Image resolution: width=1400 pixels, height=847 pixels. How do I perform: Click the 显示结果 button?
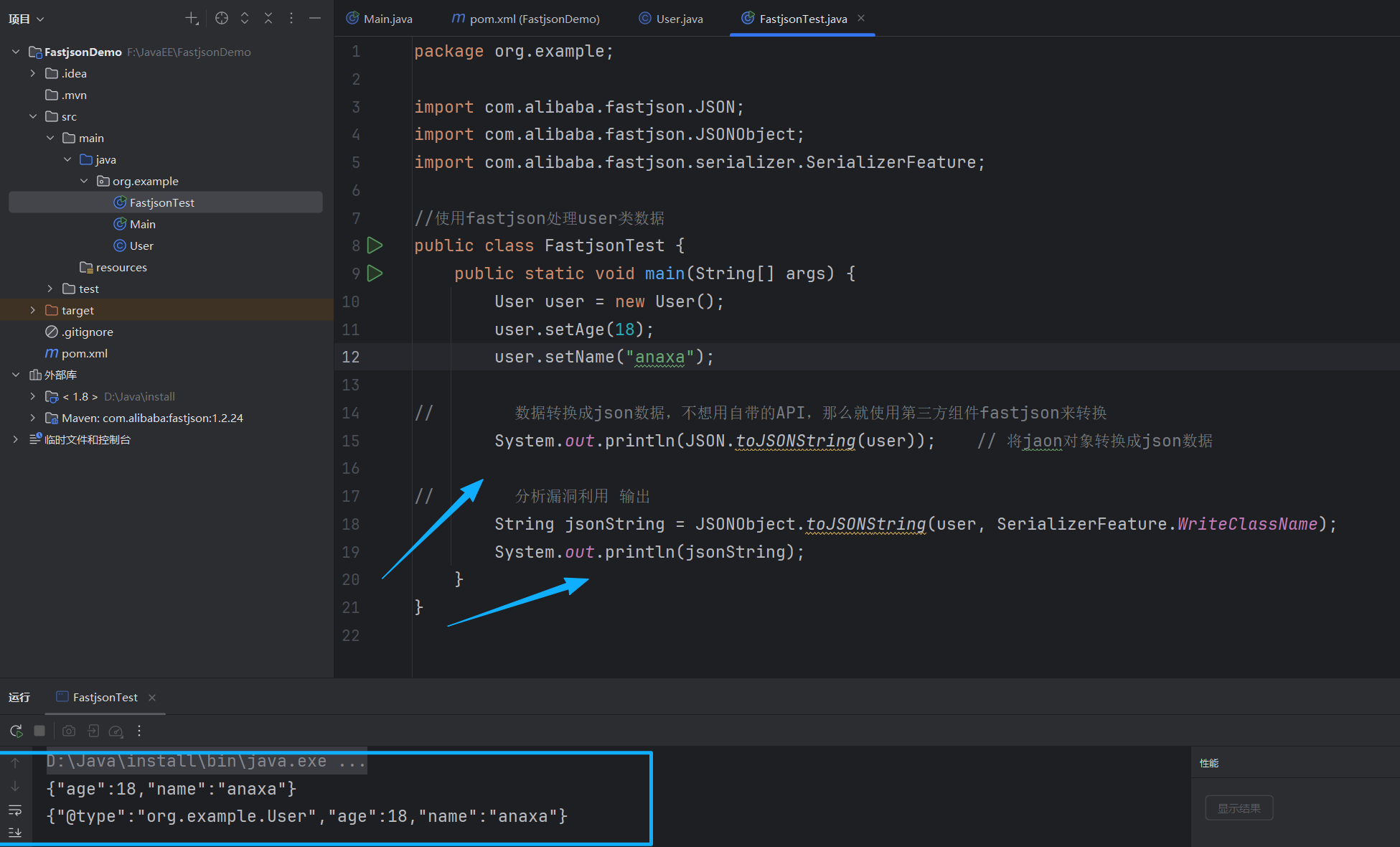tap(1239, 808)
